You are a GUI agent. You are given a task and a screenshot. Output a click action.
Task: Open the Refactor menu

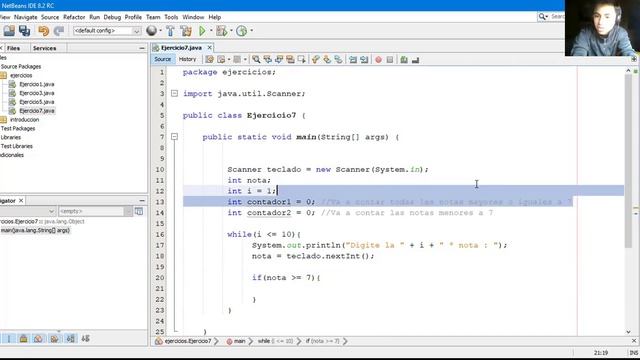(x=74, y=17)
